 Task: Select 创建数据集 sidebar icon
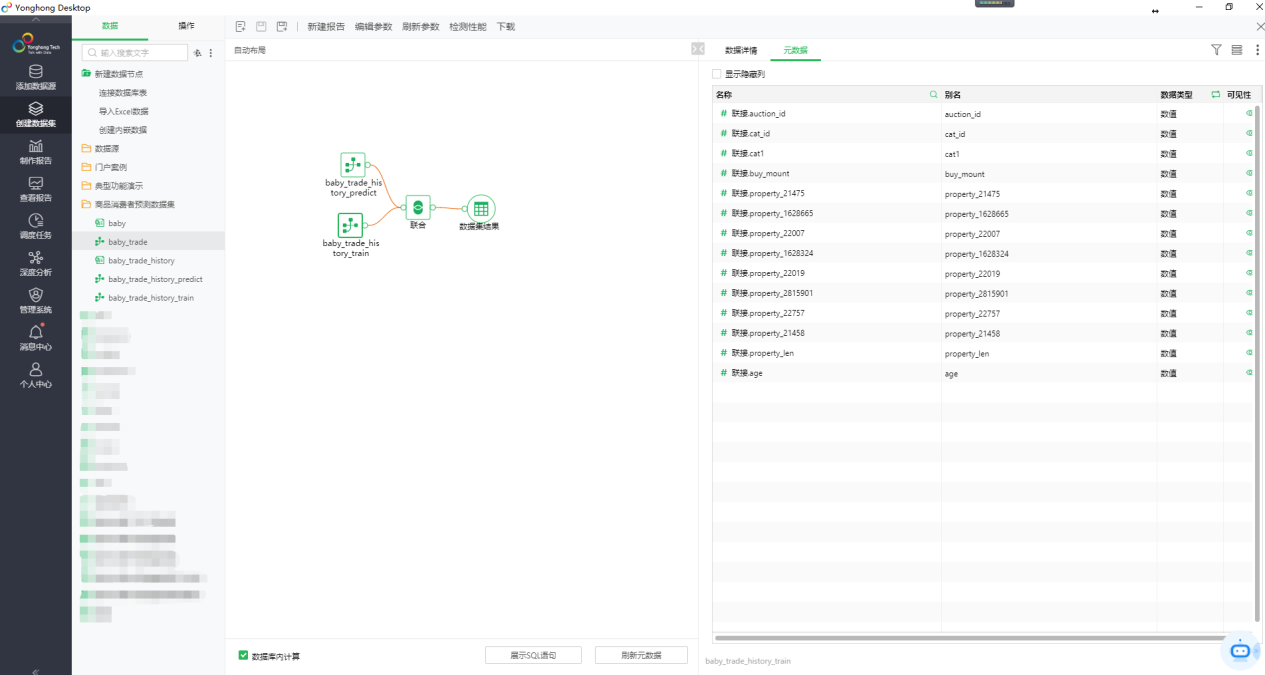tap(36, 115)
